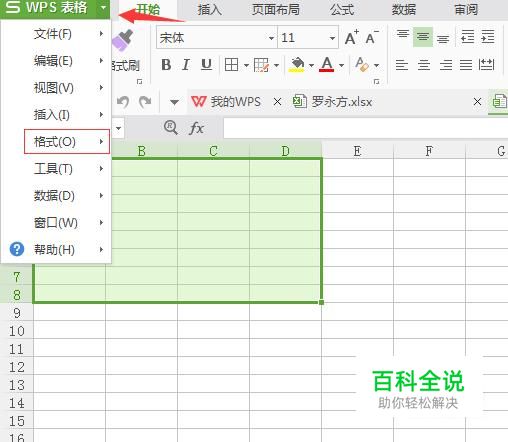Click distributed alignment icon
Screen dimensions: 508x442
pos(486,65)
